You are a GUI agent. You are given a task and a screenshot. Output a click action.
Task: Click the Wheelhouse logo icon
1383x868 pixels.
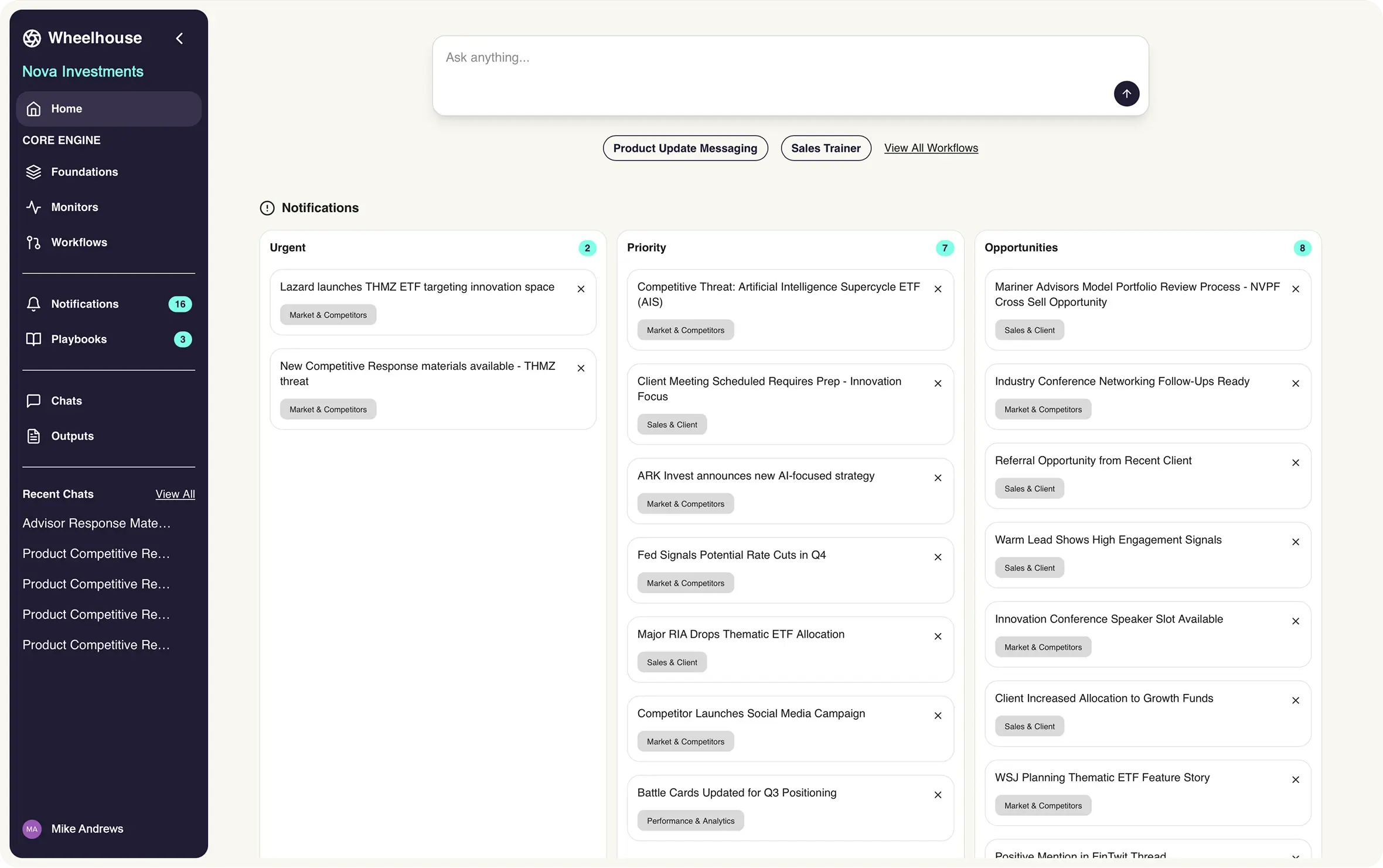(x=32, y=38)
